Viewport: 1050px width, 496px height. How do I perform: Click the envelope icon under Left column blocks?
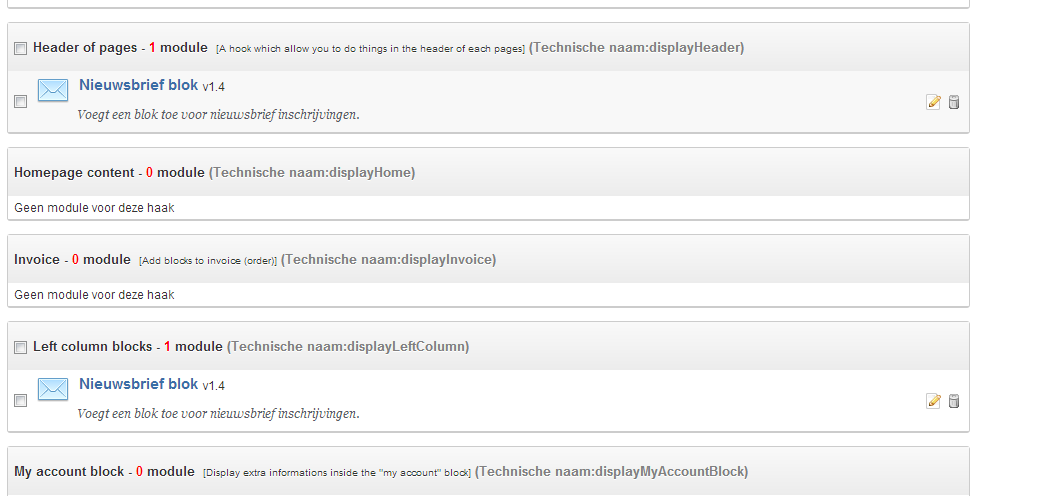click(53, 390)
